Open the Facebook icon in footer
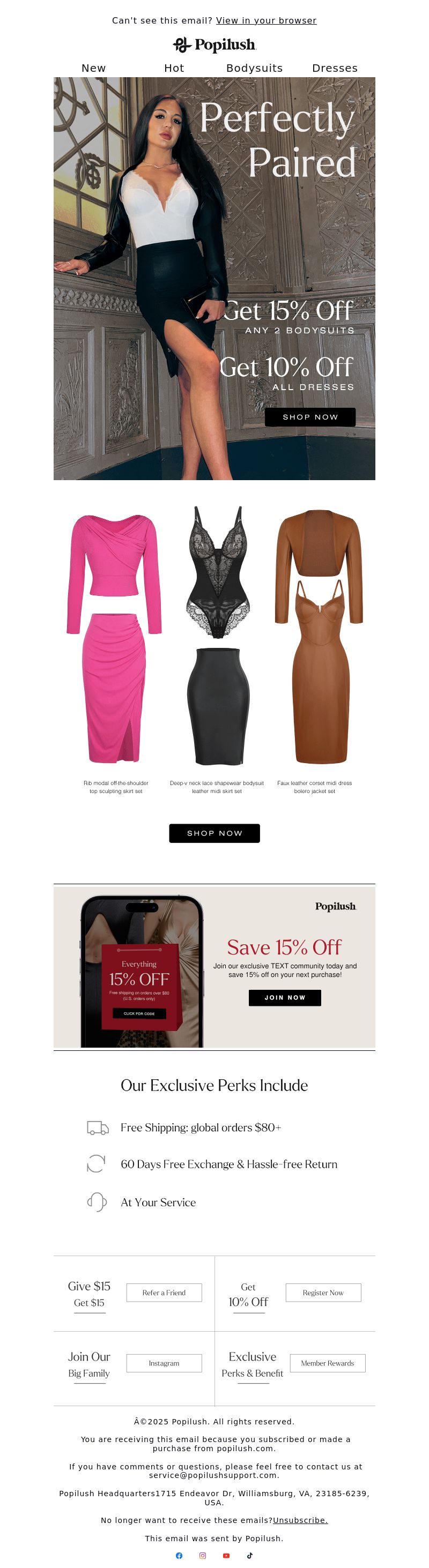This screenshot has height=1568, width=429. coord(179,1555)
